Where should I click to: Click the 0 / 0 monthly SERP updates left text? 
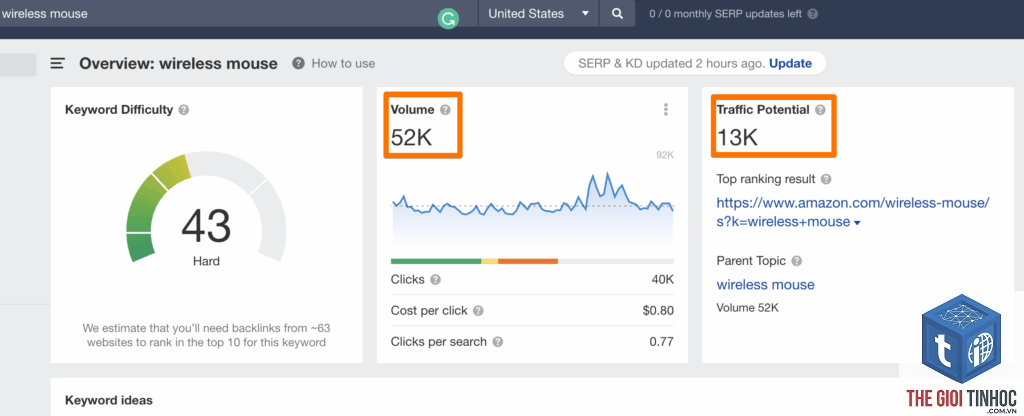point(726,14)
